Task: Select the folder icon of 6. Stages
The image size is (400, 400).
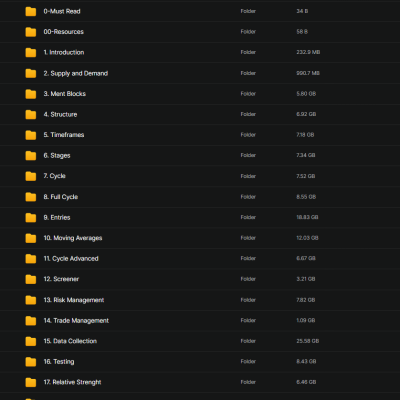Action: pos(31,156)
